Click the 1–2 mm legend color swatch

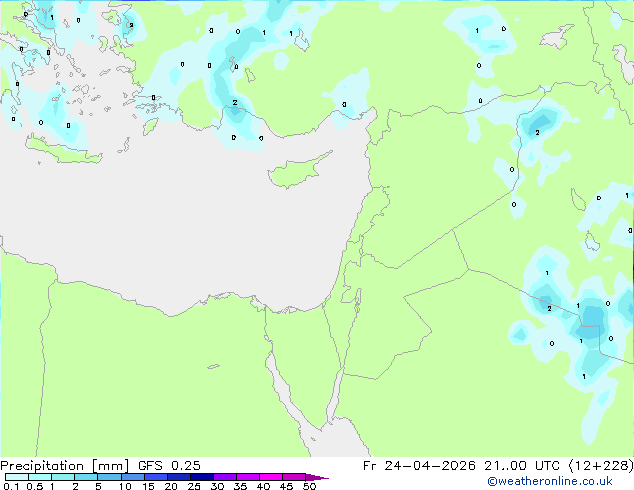point(63,477)
